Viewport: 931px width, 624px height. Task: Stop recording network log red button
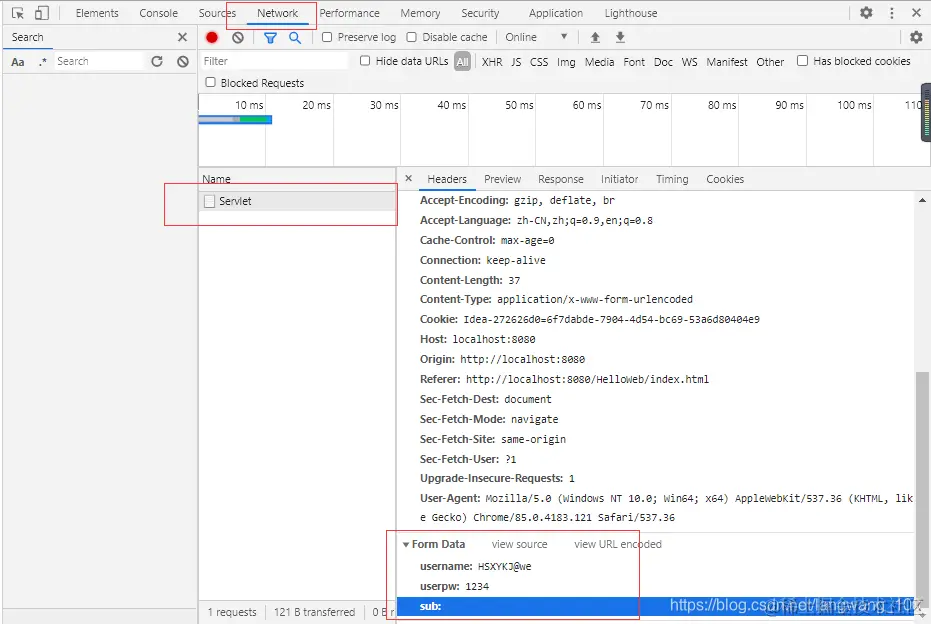point(212,37)
